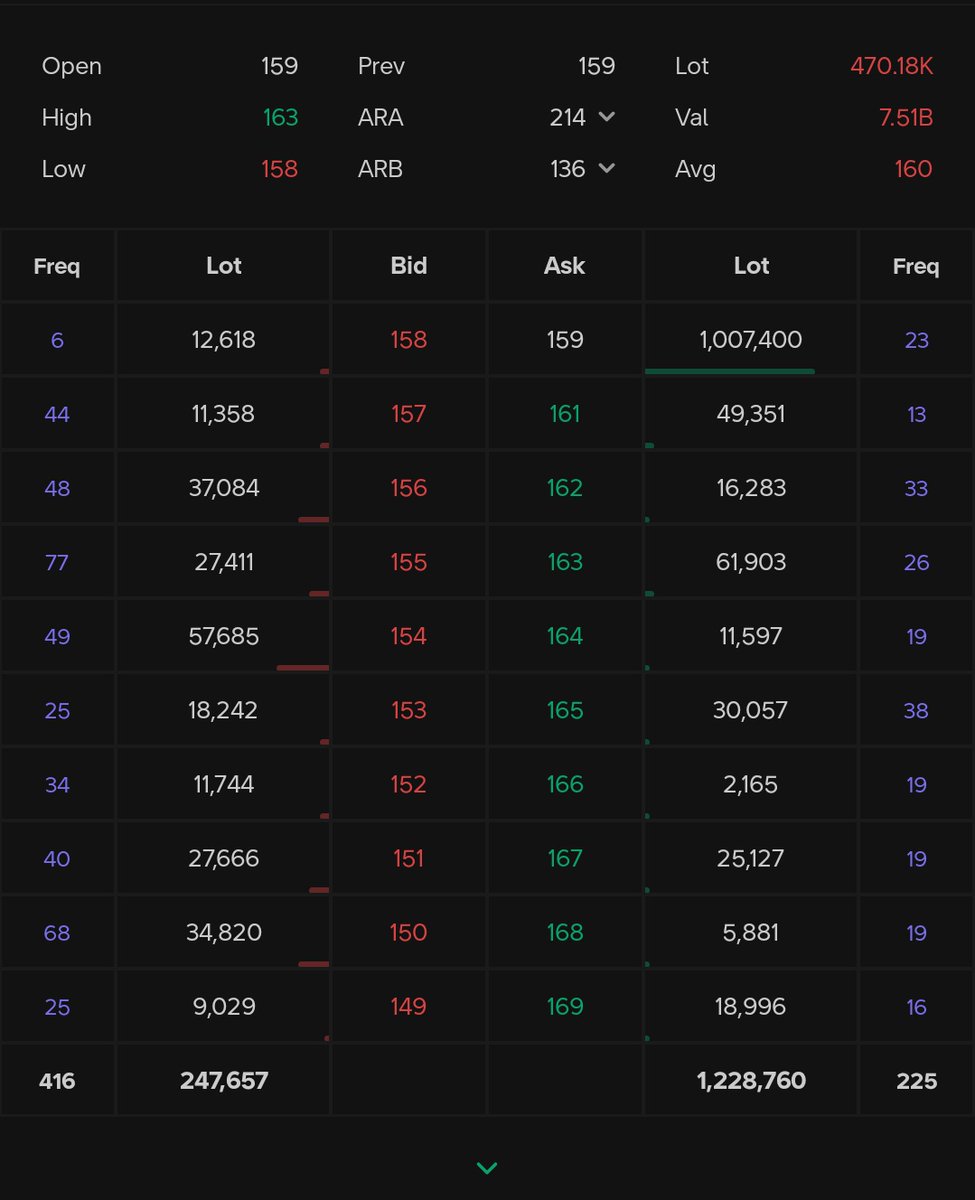Click the High value 163

[x=280, y=117]
